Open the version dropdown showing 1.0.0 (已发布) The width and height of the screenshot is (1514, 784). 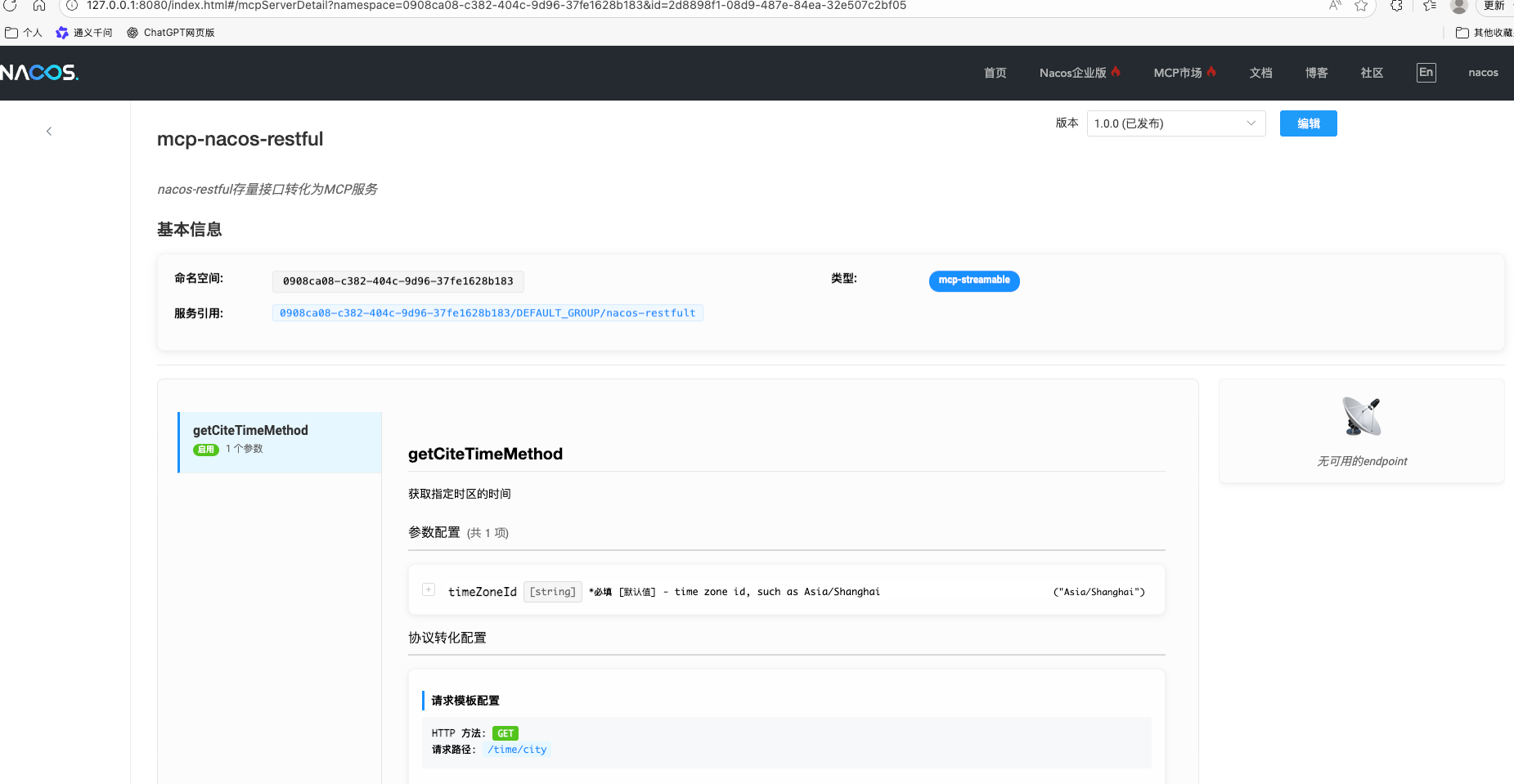pyautogui.click(x=1175, y=123)
